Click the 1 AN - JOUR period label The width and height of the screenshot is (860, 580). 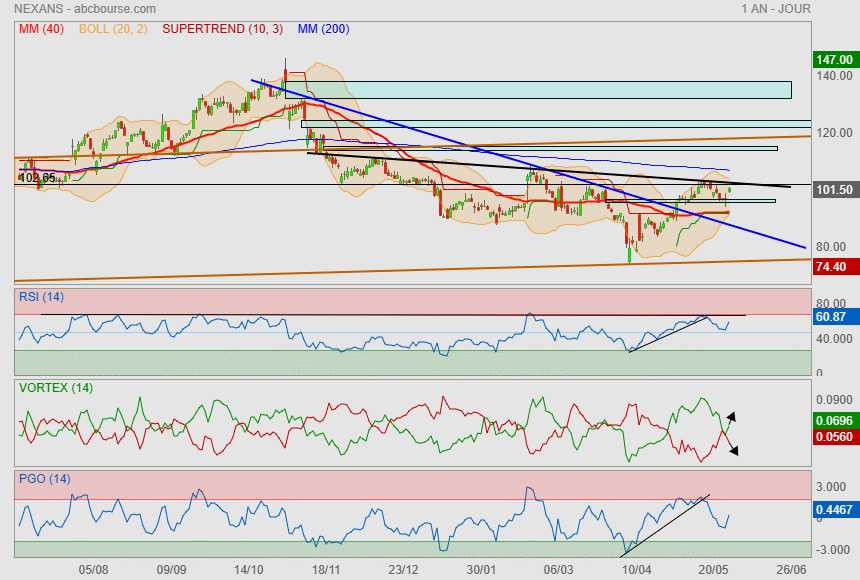click(x=776, y=9)
